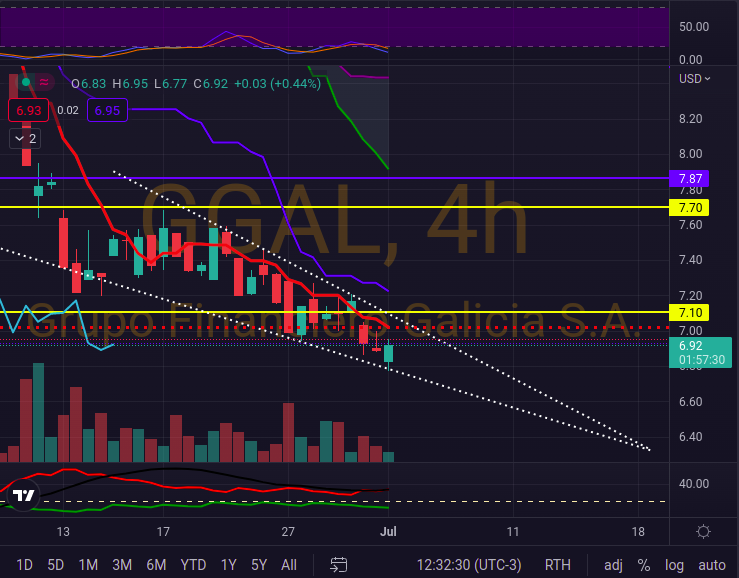The width and height of the screenshot is (739, 578).
Task: Open chart settings gear icon
Action: tap(703, 531)
